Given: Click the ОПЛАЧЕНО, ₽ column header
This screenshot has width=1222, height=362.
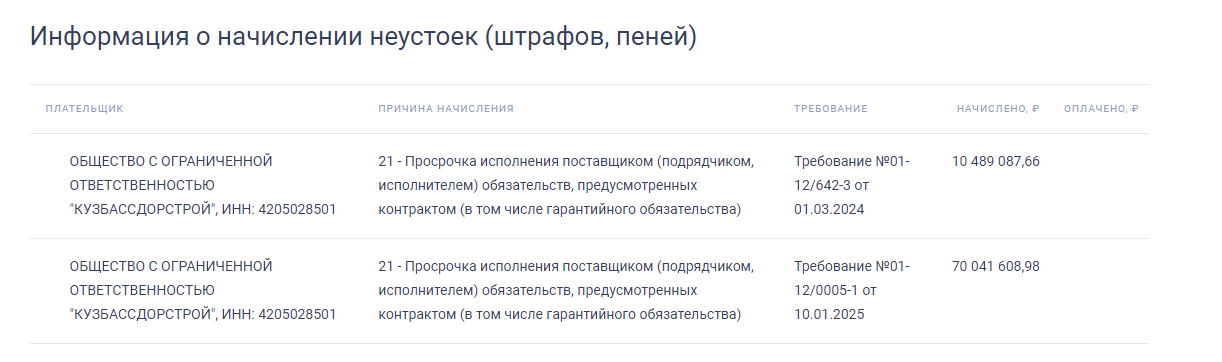Looking at the screenshot, I should pos(1102,108).
